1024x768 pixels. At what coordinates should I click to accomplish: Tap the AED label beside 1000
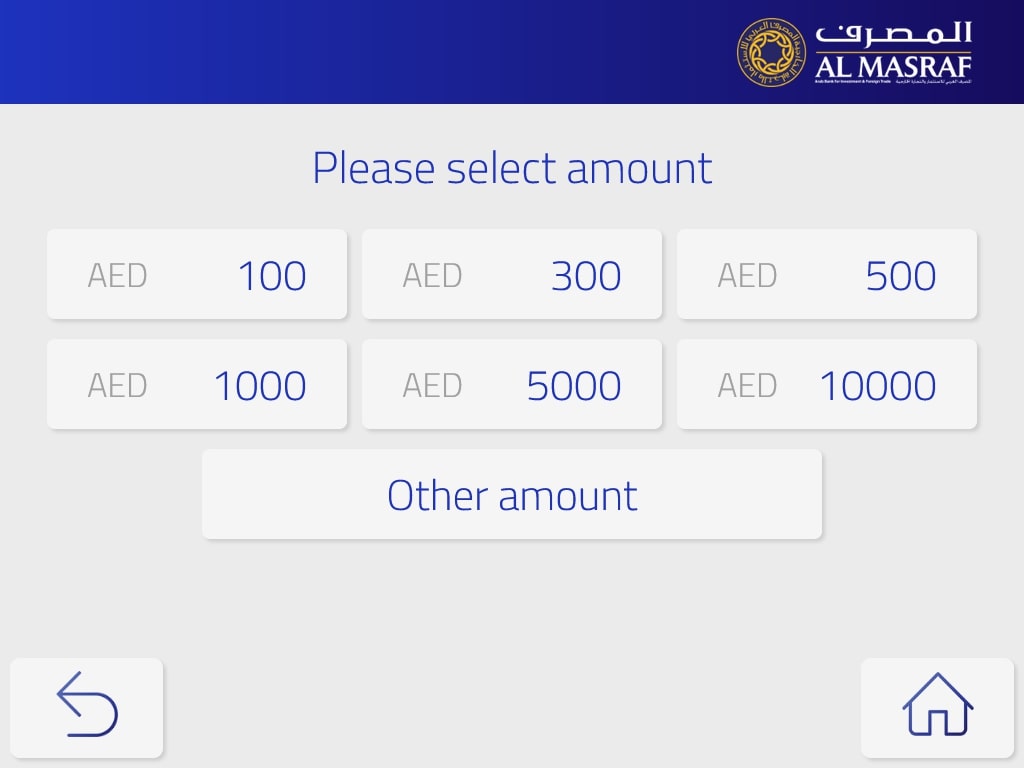[x=117, y=385]
